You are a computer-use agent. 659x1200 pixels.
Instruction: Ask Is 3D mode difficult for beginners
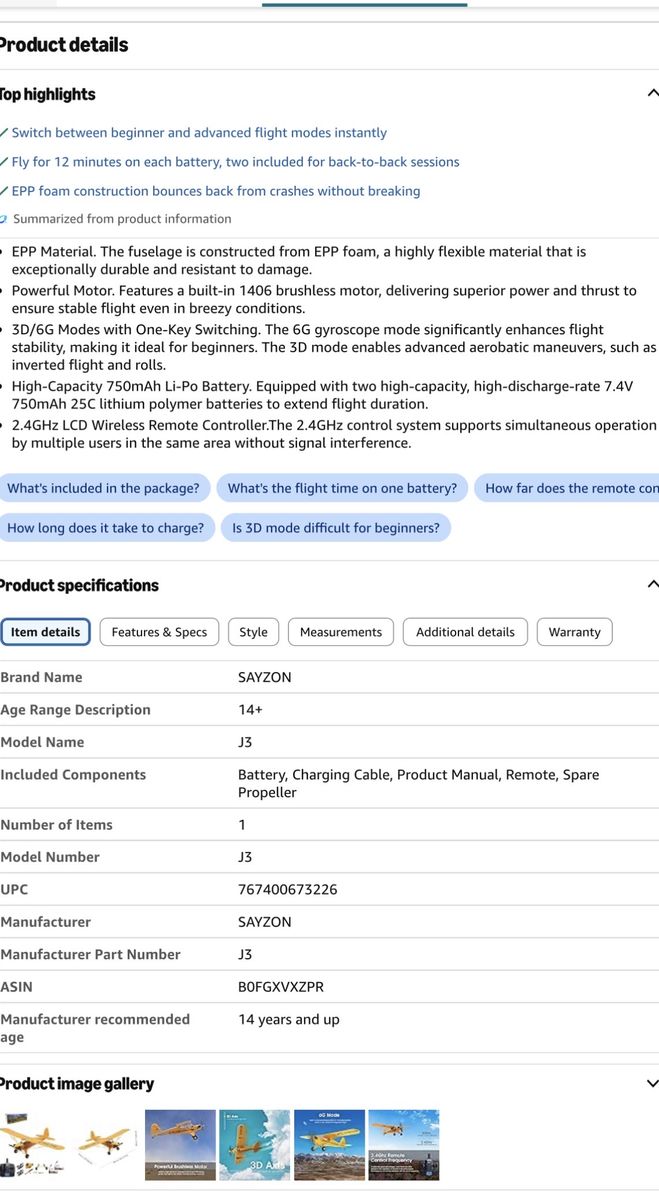coord(336,527)
